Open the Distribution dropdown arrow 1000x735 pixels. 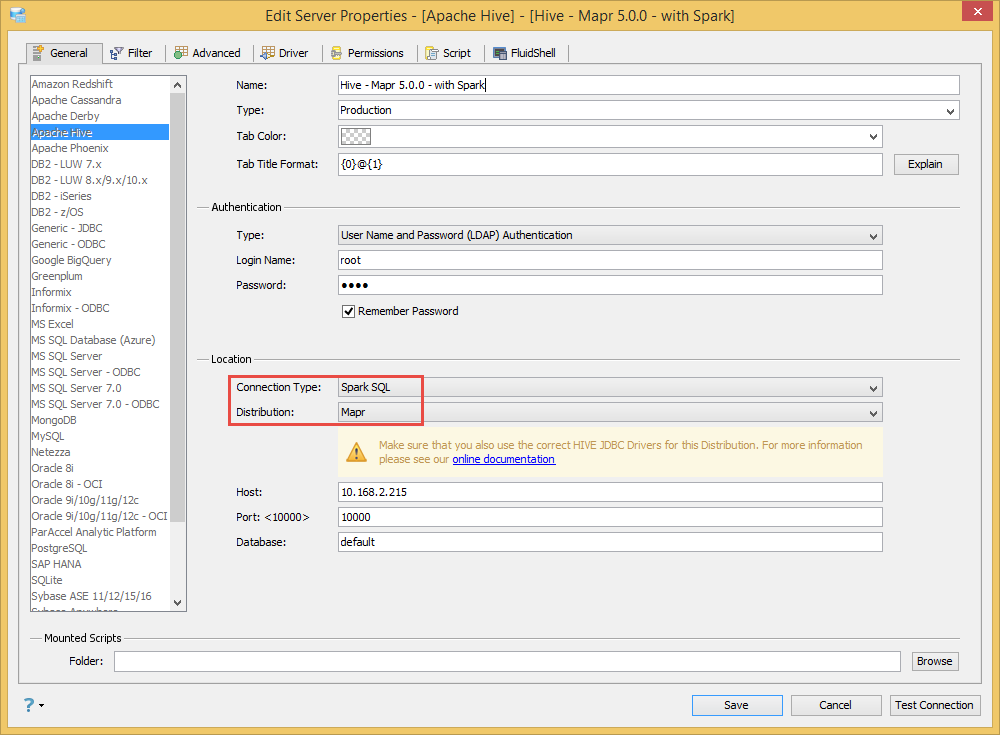click(873, 413)
